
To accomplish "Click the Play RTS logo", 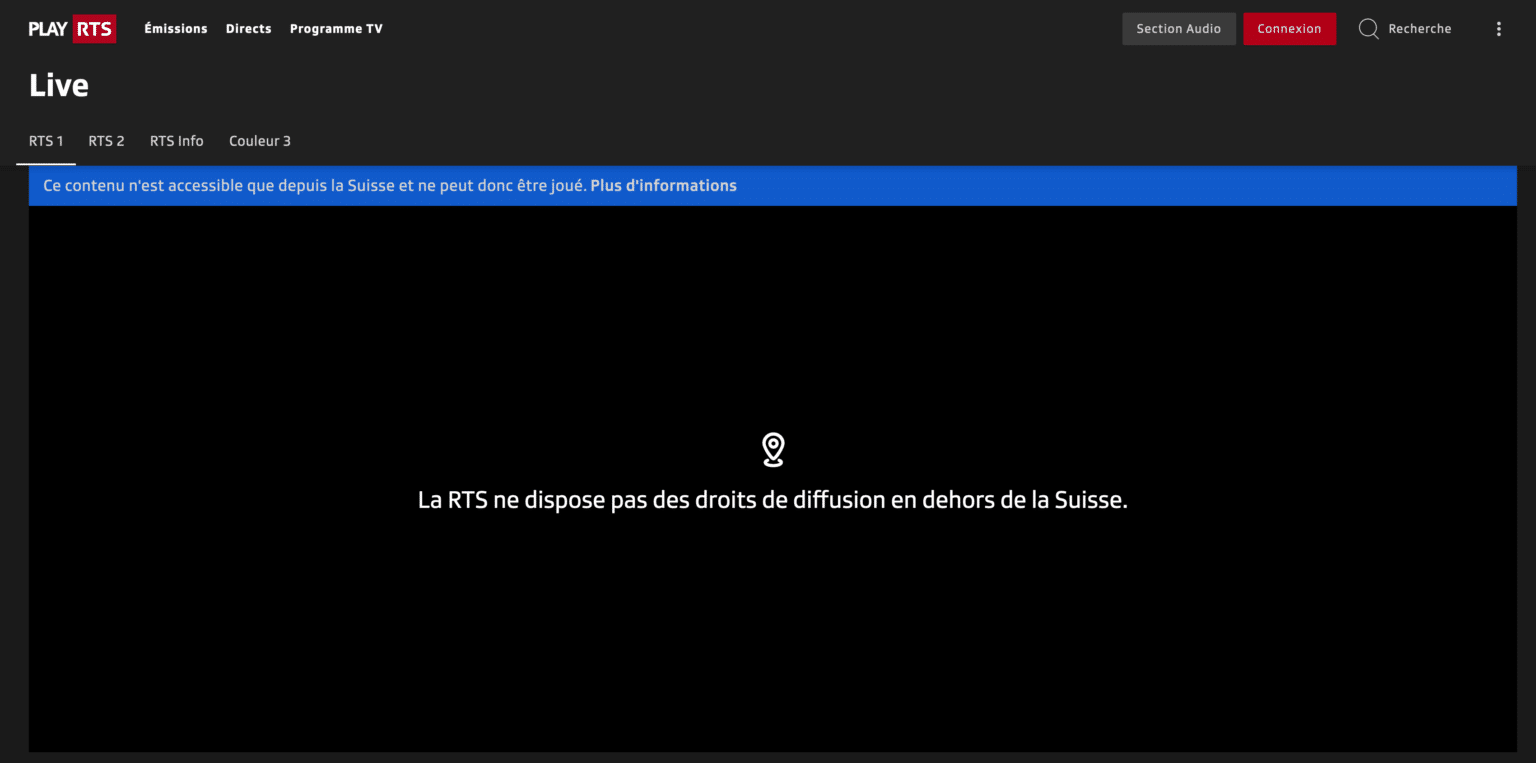I will point(72,29).
